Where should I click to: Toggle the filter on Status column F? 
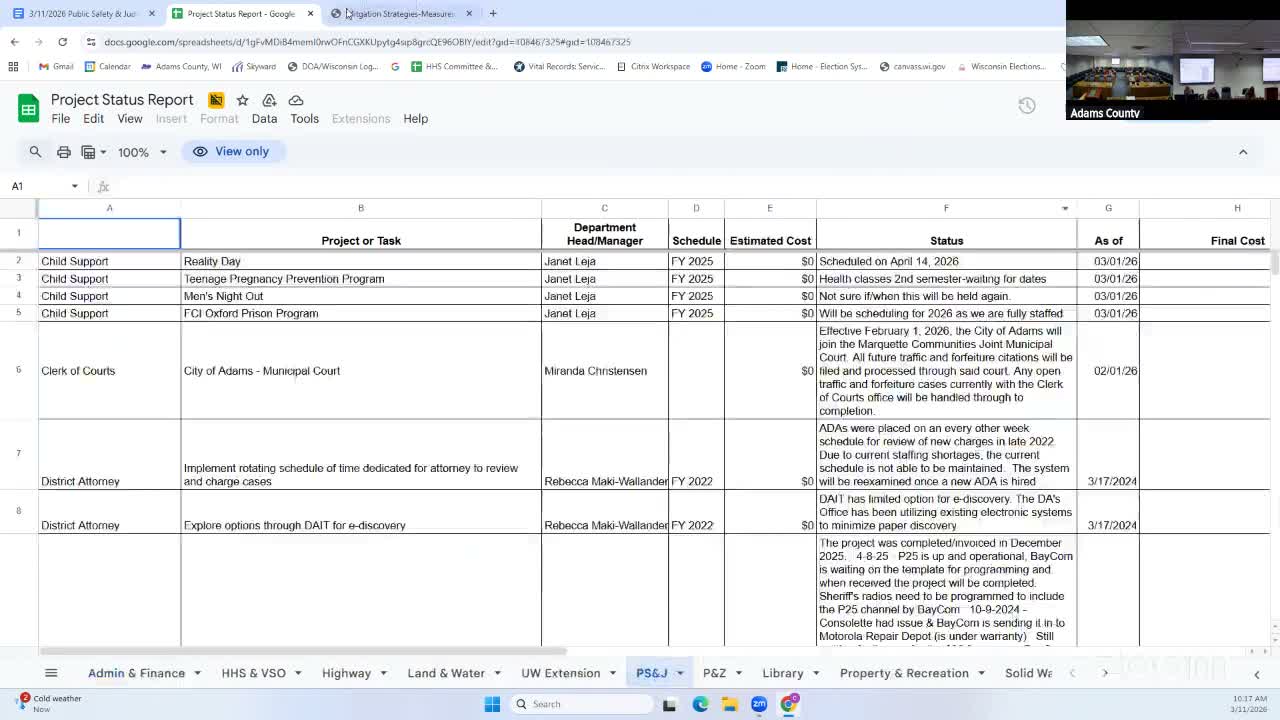[x=1065, y=208]
